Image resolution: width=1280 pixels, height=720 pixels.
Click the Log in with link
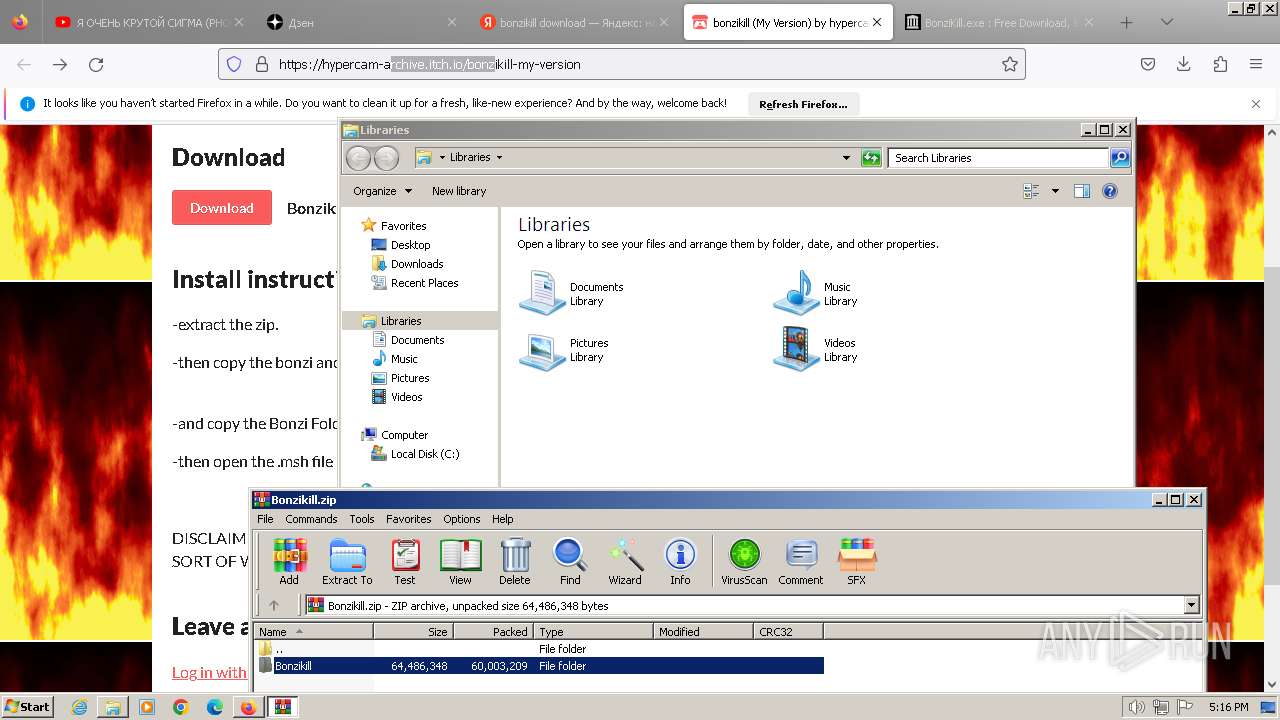[209, 672]
